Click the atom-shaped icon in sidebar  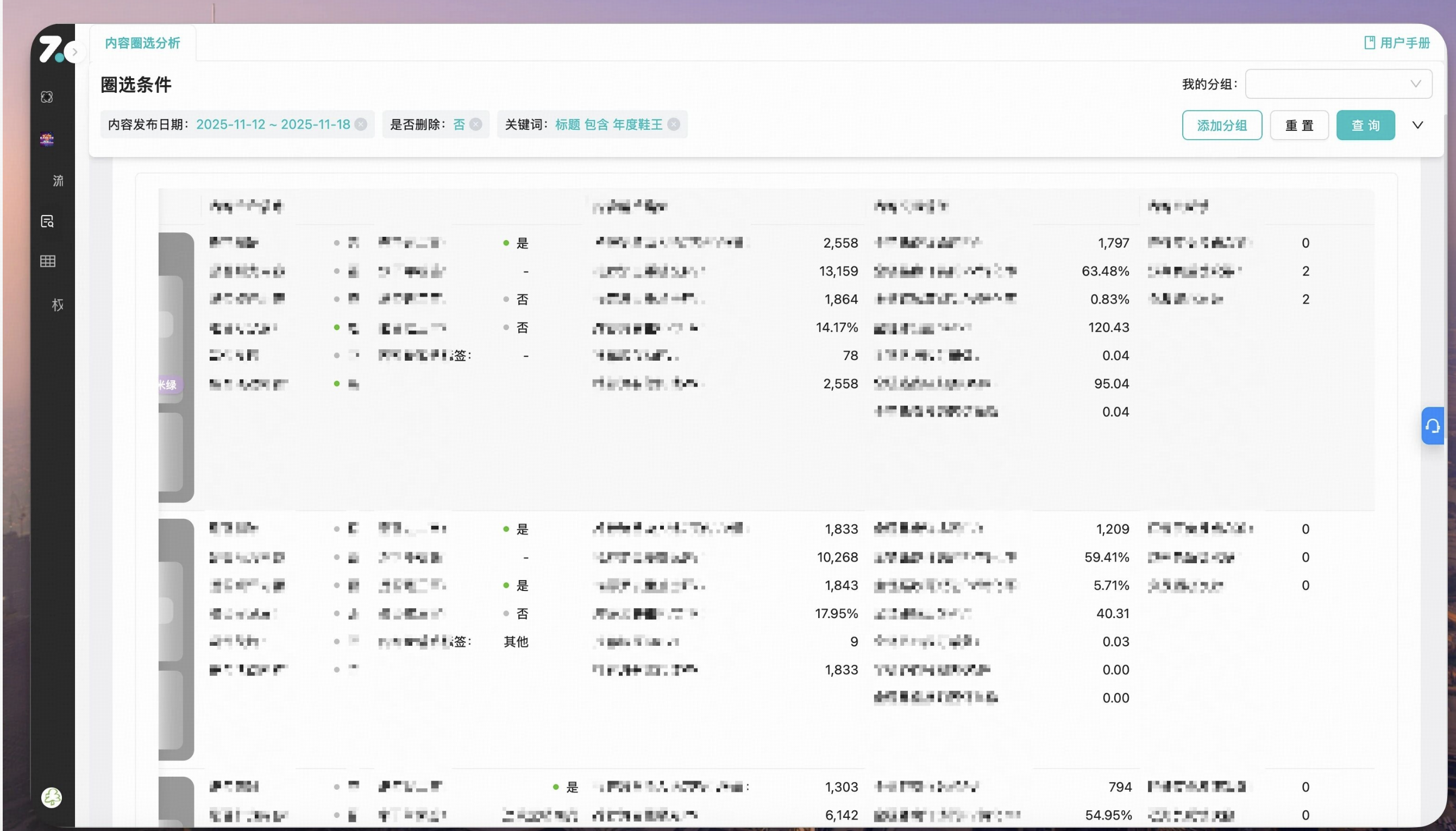click(47, 97)
